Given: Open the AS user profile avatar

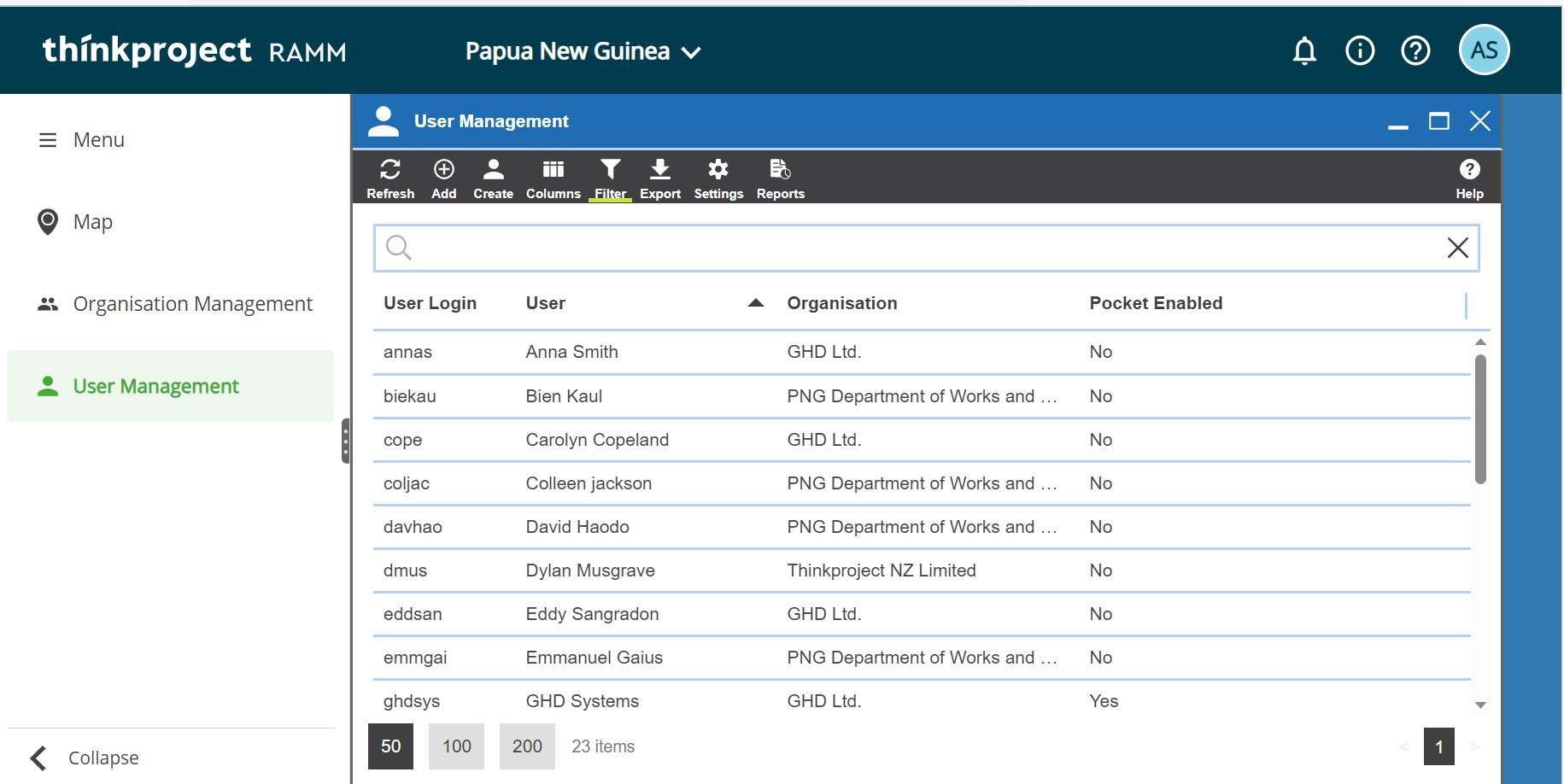Looking at the screenshot, I should pos(1484,50).
